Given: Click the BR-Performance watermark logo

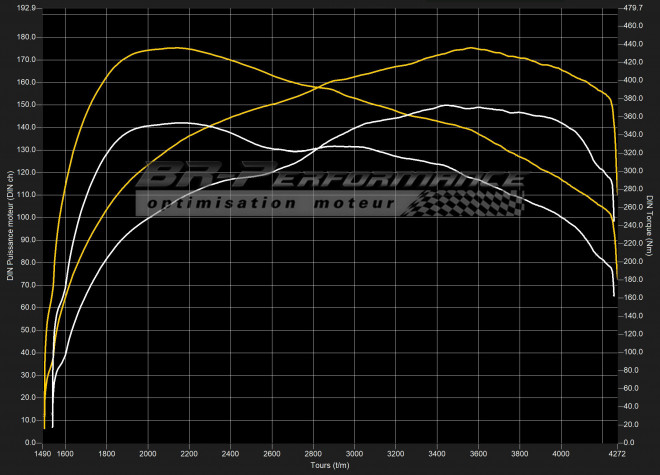Looking at the screenshot, I should click(x=330, y=180).
